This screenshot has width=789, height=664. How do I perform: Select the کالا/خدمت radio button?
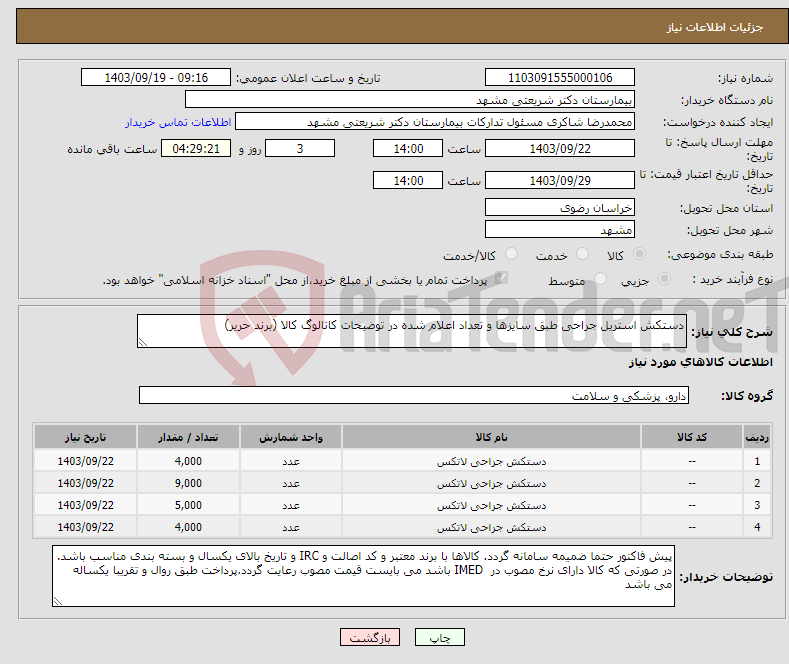pyautogui.click(x=511, y=254)
